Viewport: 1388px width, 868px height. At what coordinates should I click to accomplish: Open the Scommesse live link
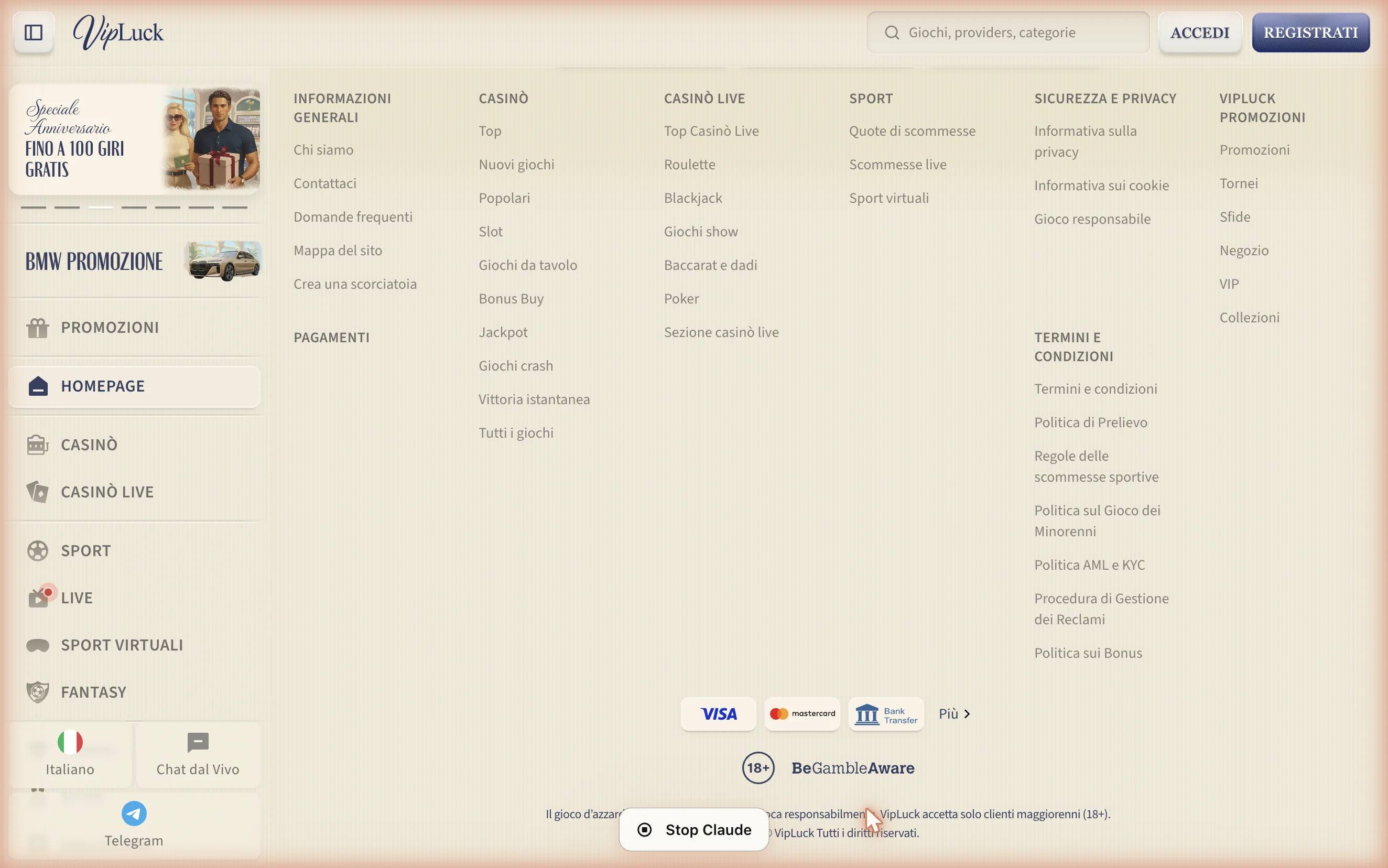tap(897, 165)
